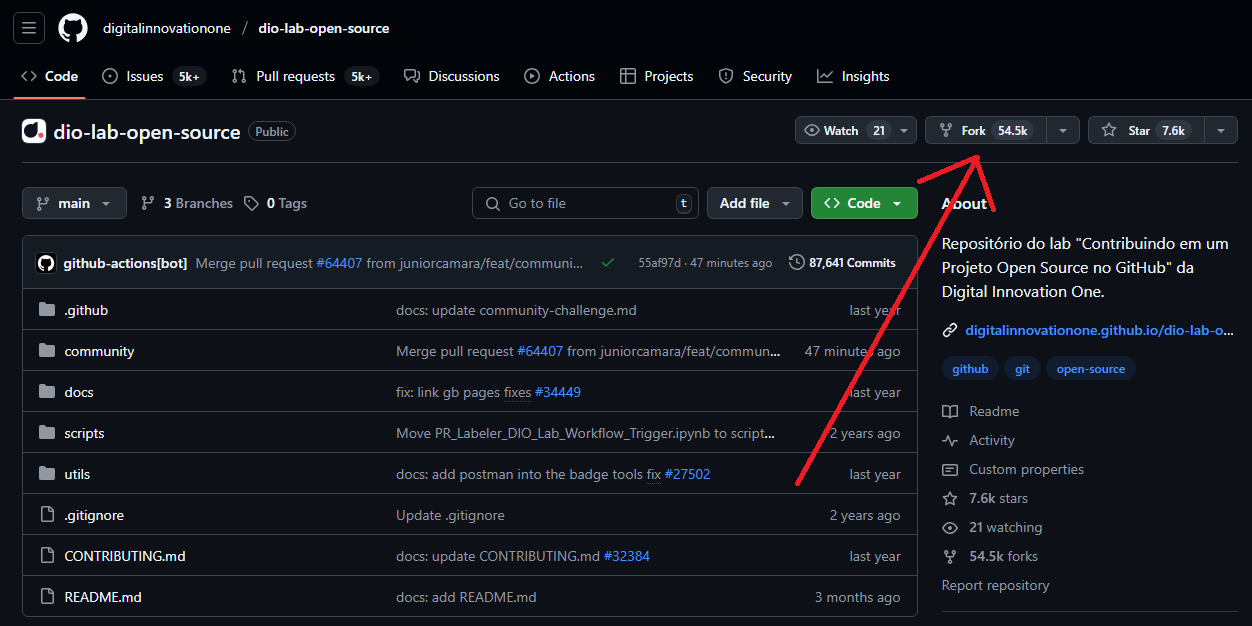The height and width of the screenshot is (626, 1252).
Task: Click the "Update .gitignore" commit message
Action: [450, 515]
